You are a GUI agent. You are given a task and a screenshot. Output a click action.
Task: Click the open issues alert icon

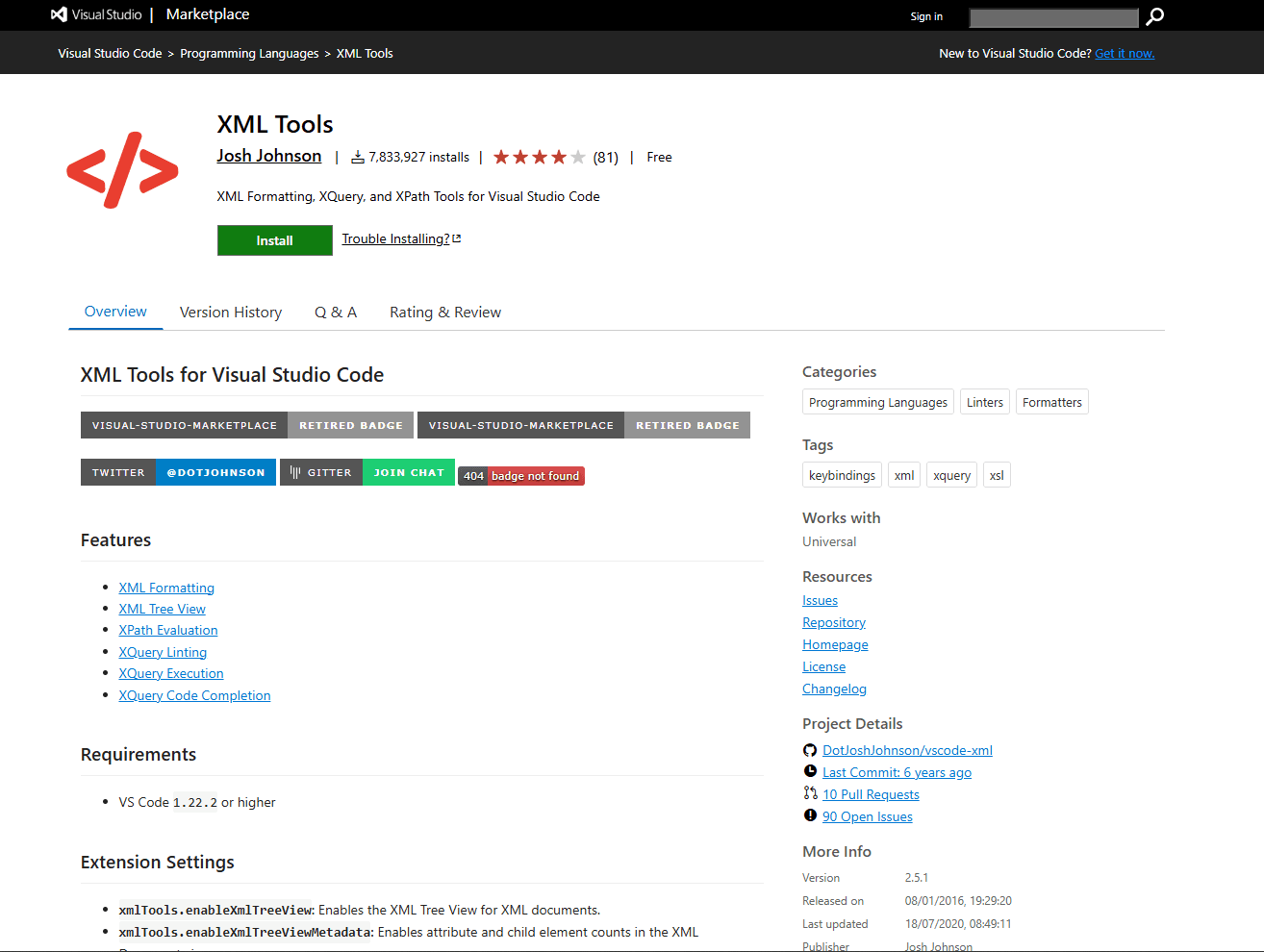[x=810, y=815]
